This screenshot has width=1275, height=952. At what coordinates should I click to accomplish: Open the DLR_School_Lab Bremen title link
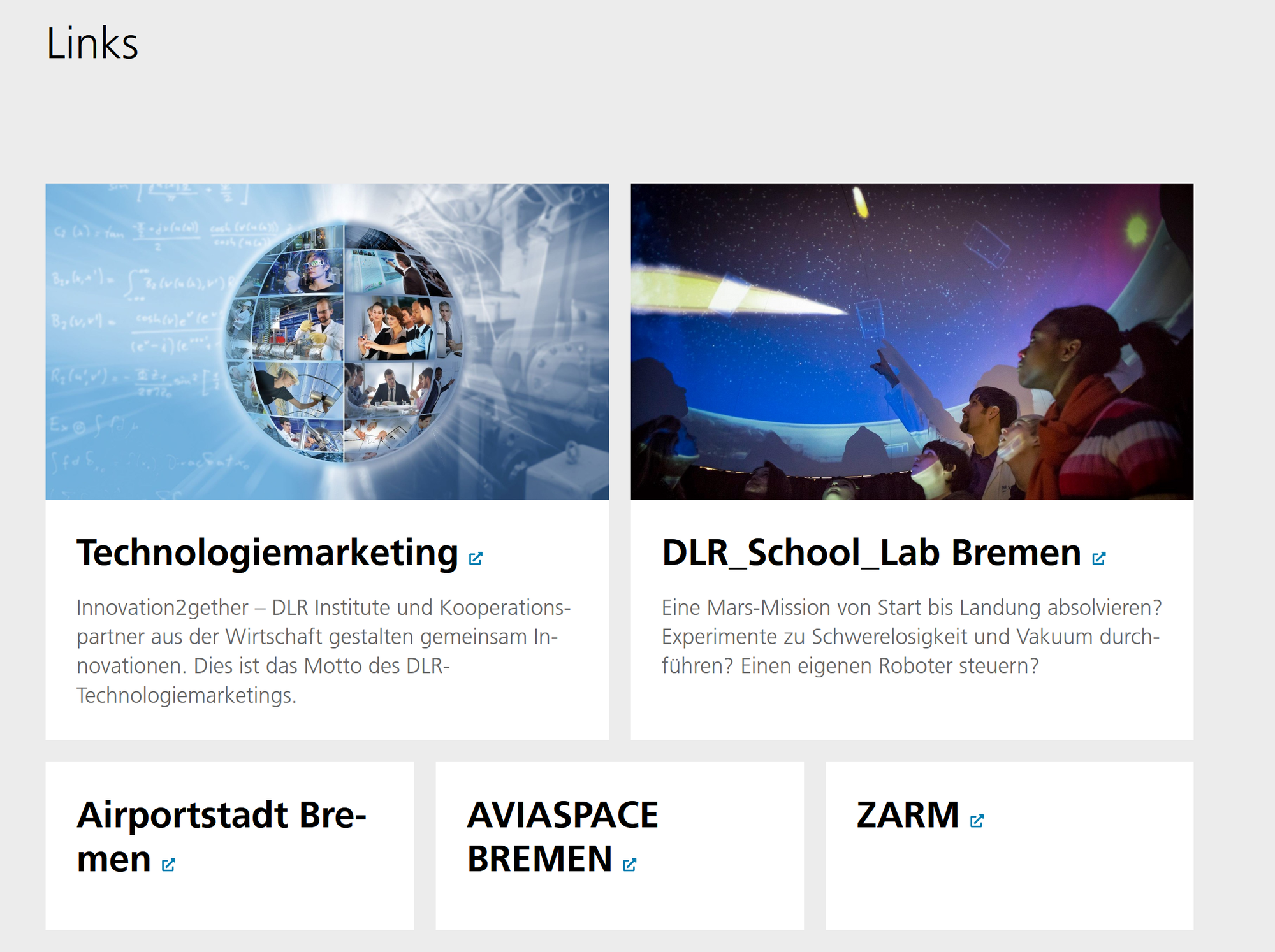click(x=871, y=552)
